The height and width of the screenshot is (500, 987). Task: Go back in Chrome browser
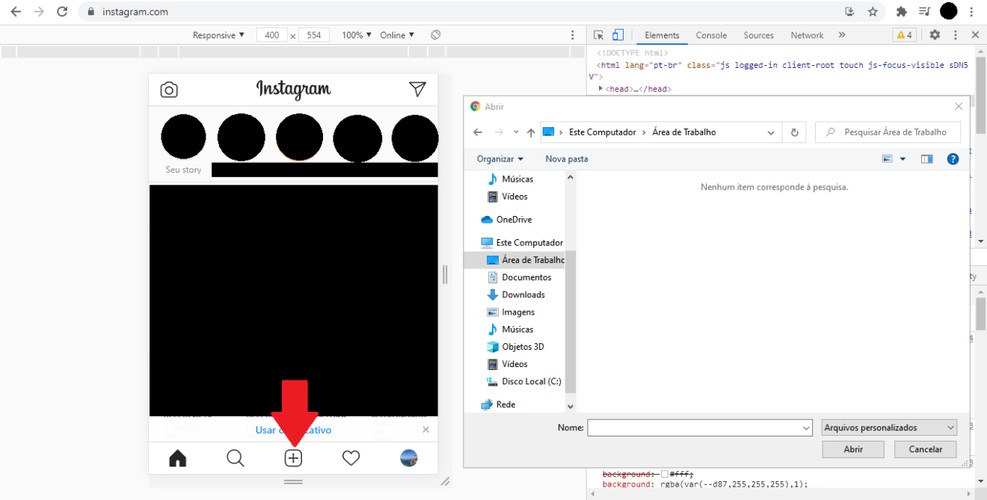[16, 11]
